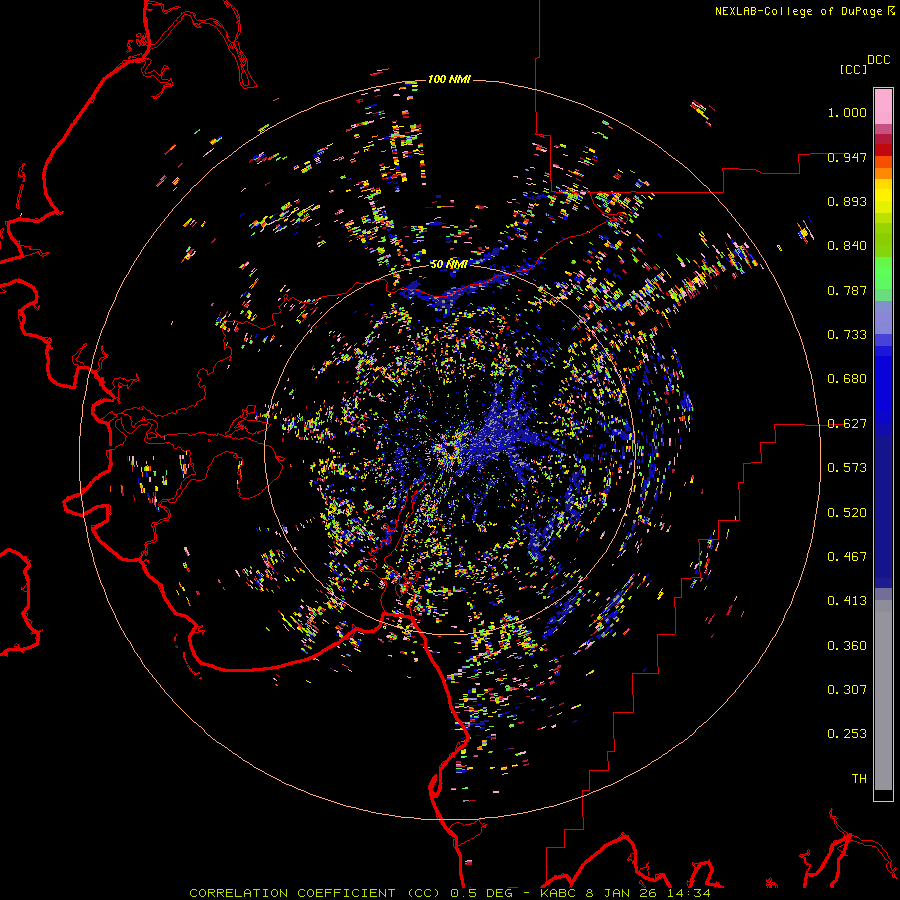Click the 0.787 scale value
The width and height of the screenshot is (900, 900).
point(847,290)
